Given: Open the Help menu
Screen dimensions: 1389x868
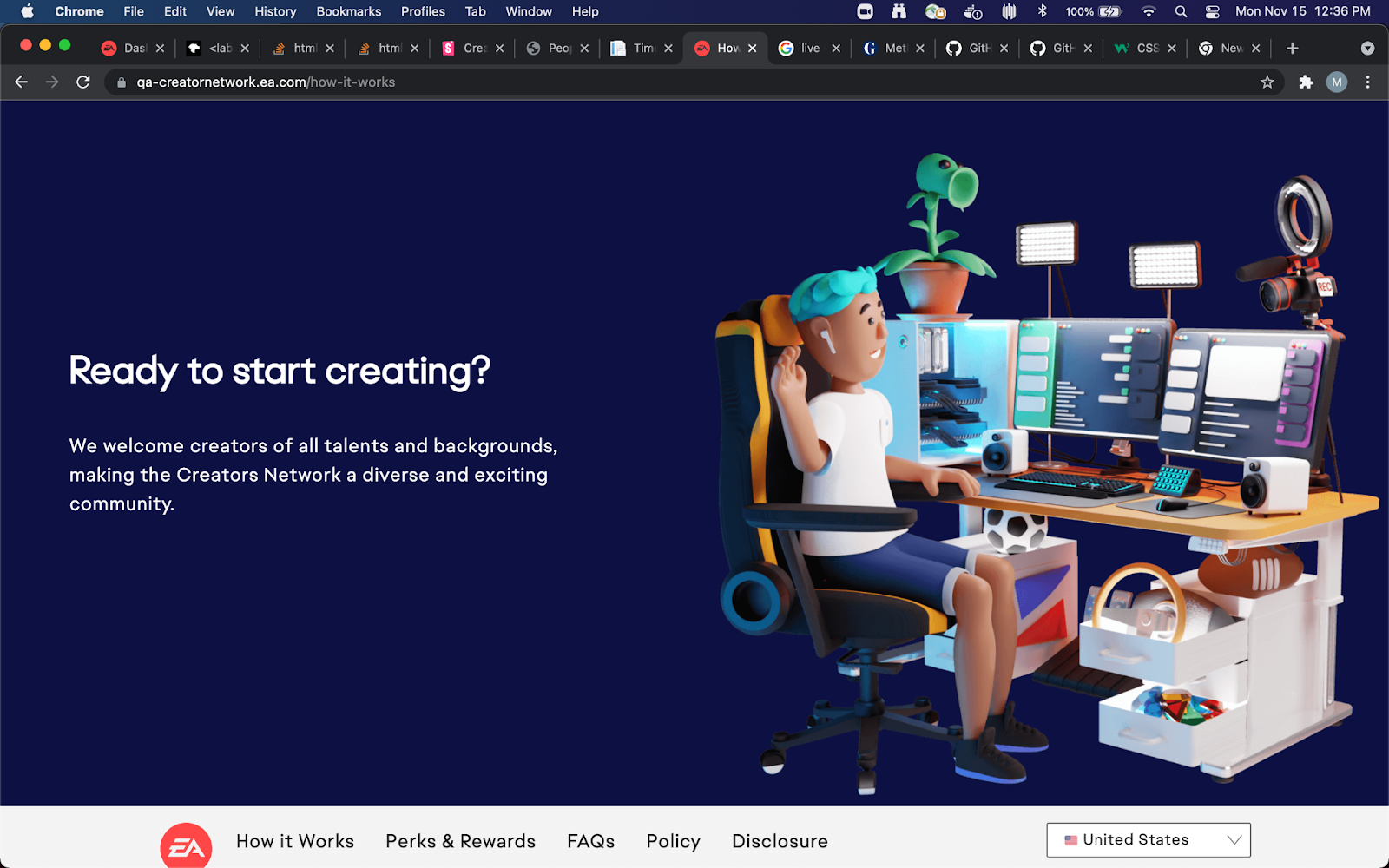Looking at the screenshot, I should 585,11.
